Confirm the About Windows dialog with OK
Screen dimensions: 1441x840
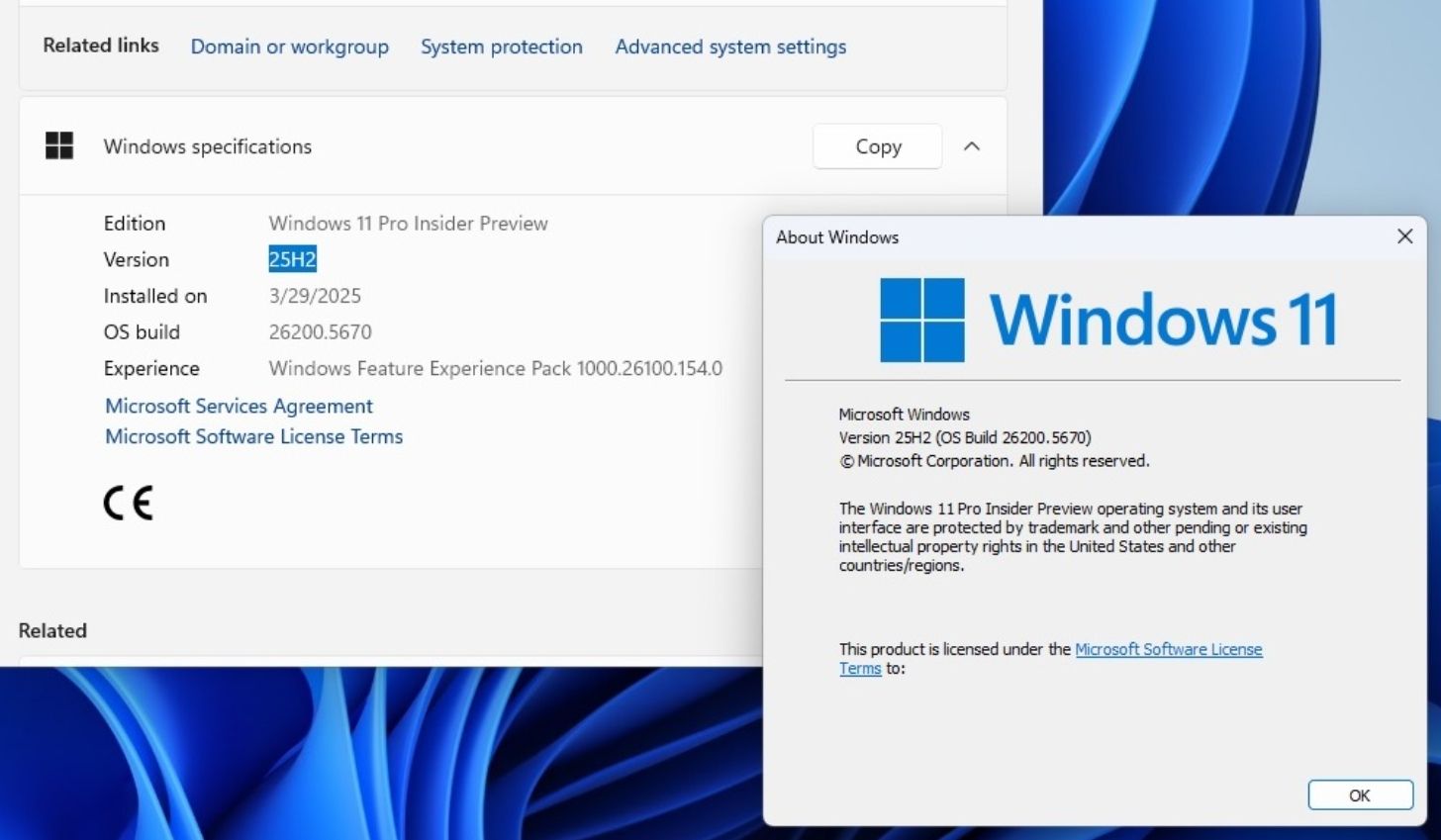pos(1360,795)
